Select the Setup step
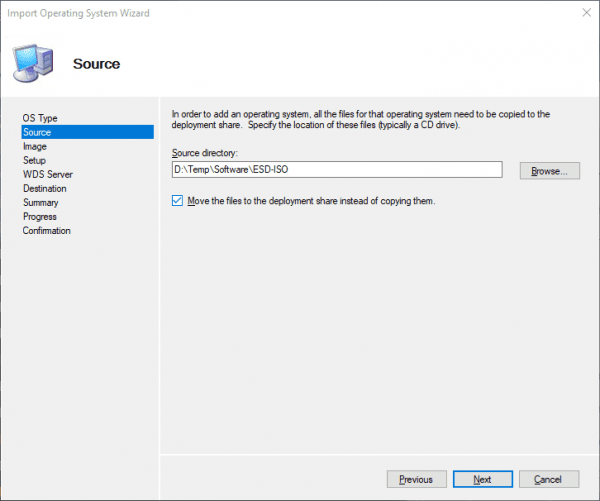The image size is (600, 501). tap(34, 160)
